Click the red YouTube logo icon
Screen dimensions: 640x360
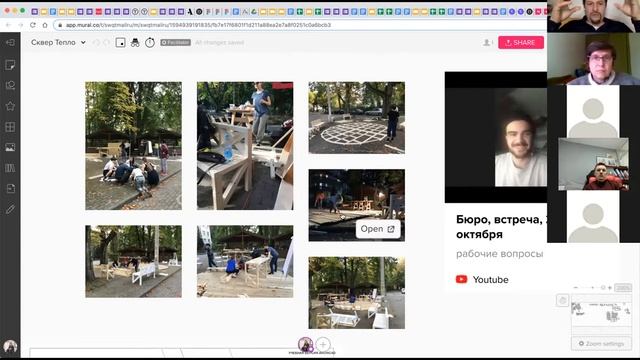tap(462, 280)
